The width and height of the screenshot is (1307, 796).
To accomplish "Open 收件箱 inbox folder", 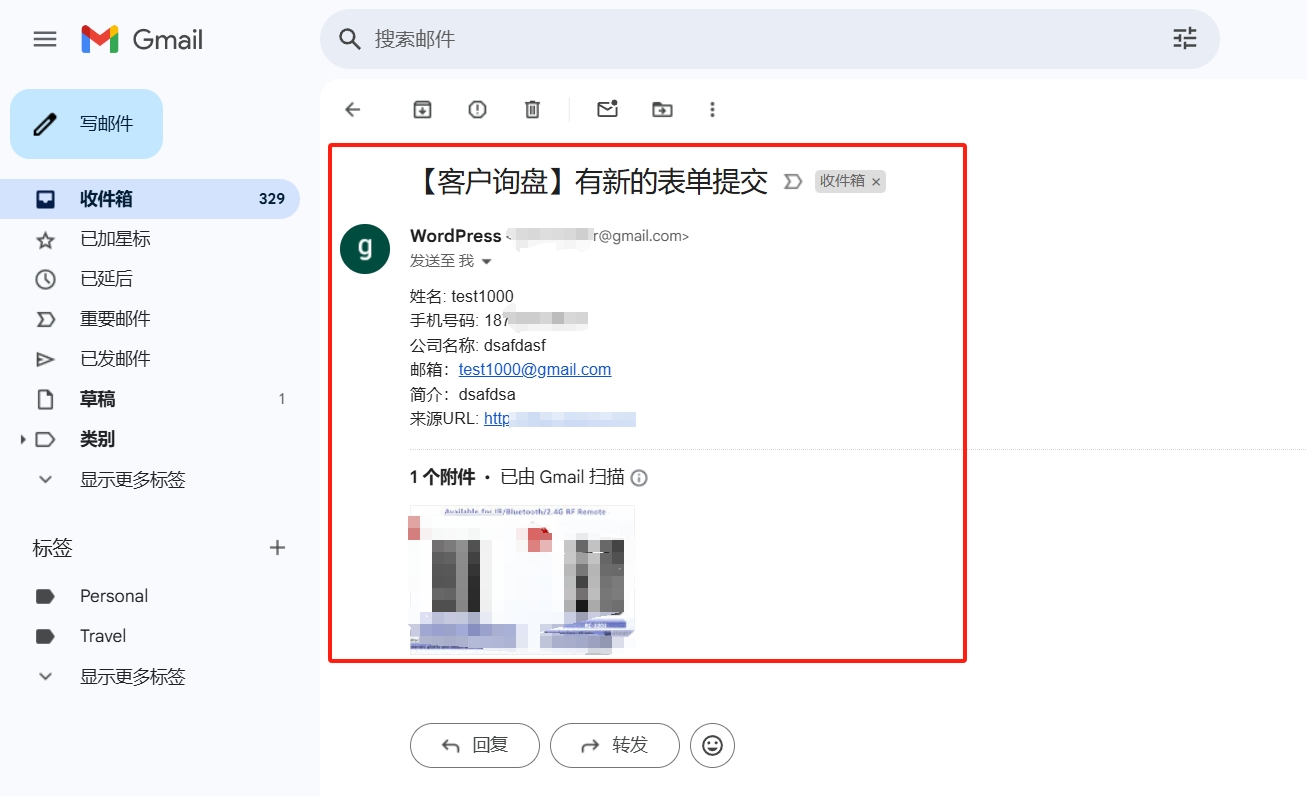I will 150,199.
